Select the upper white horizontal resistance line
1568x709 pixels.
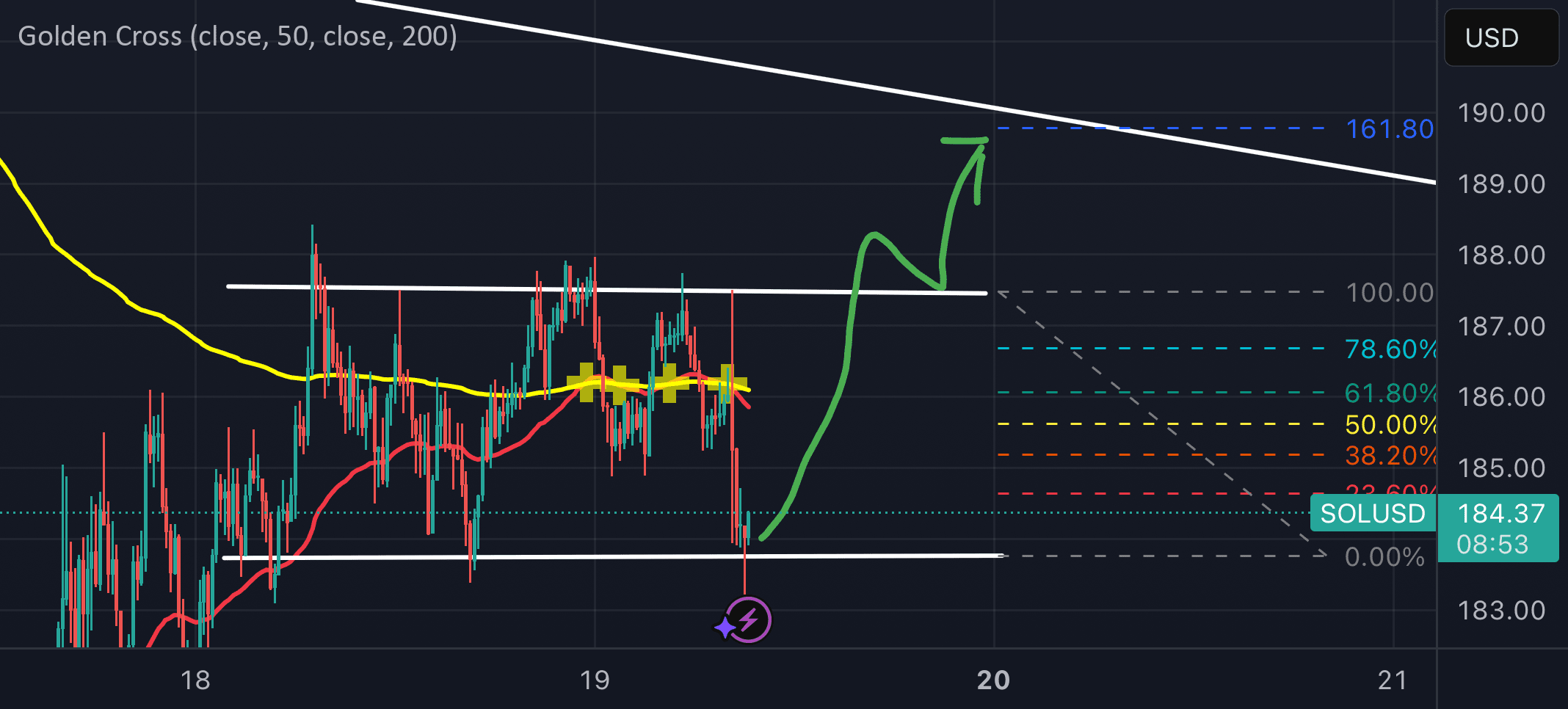607,290
